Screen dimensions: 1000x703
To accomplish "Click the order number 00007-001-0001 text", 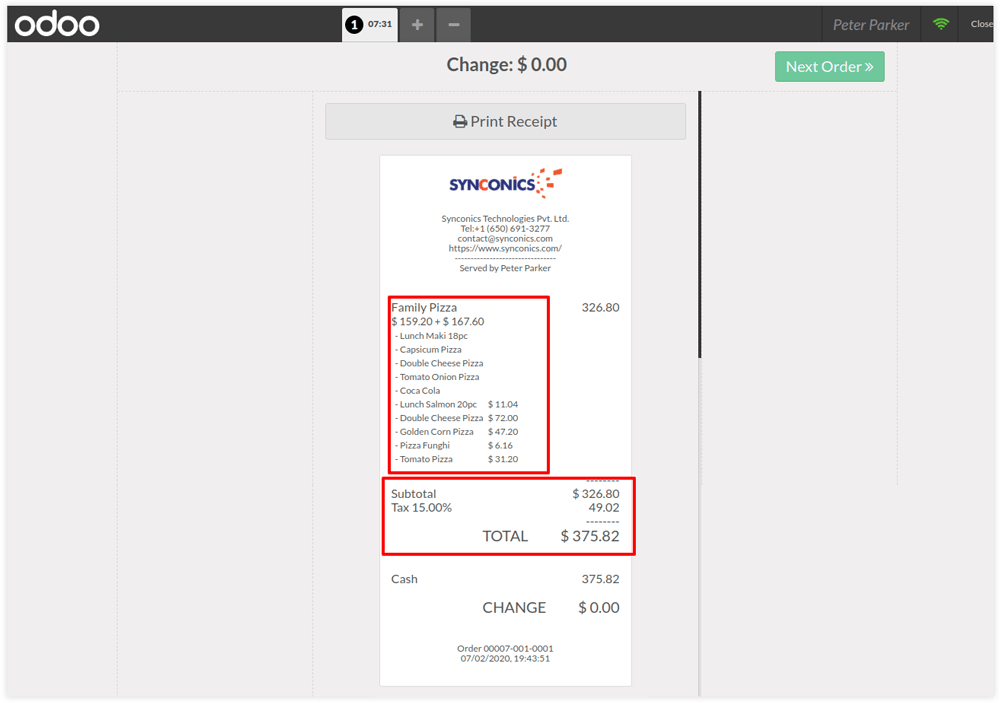I will tap(505, 649).
